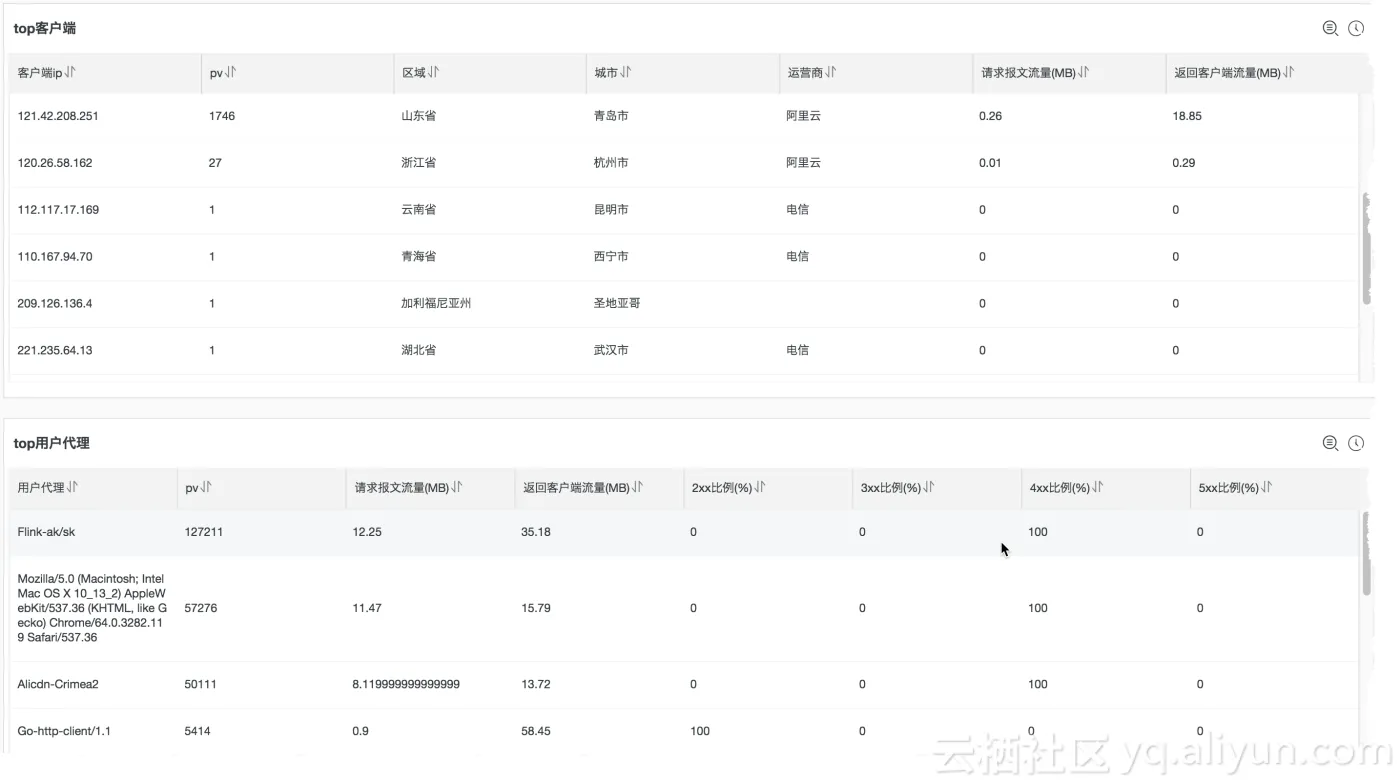The height and width of the screenshot is (781, 1400).
Task: Select Alicdn-Crimea2 user agent
Action: pyautogui.click(x=58, y=685)
